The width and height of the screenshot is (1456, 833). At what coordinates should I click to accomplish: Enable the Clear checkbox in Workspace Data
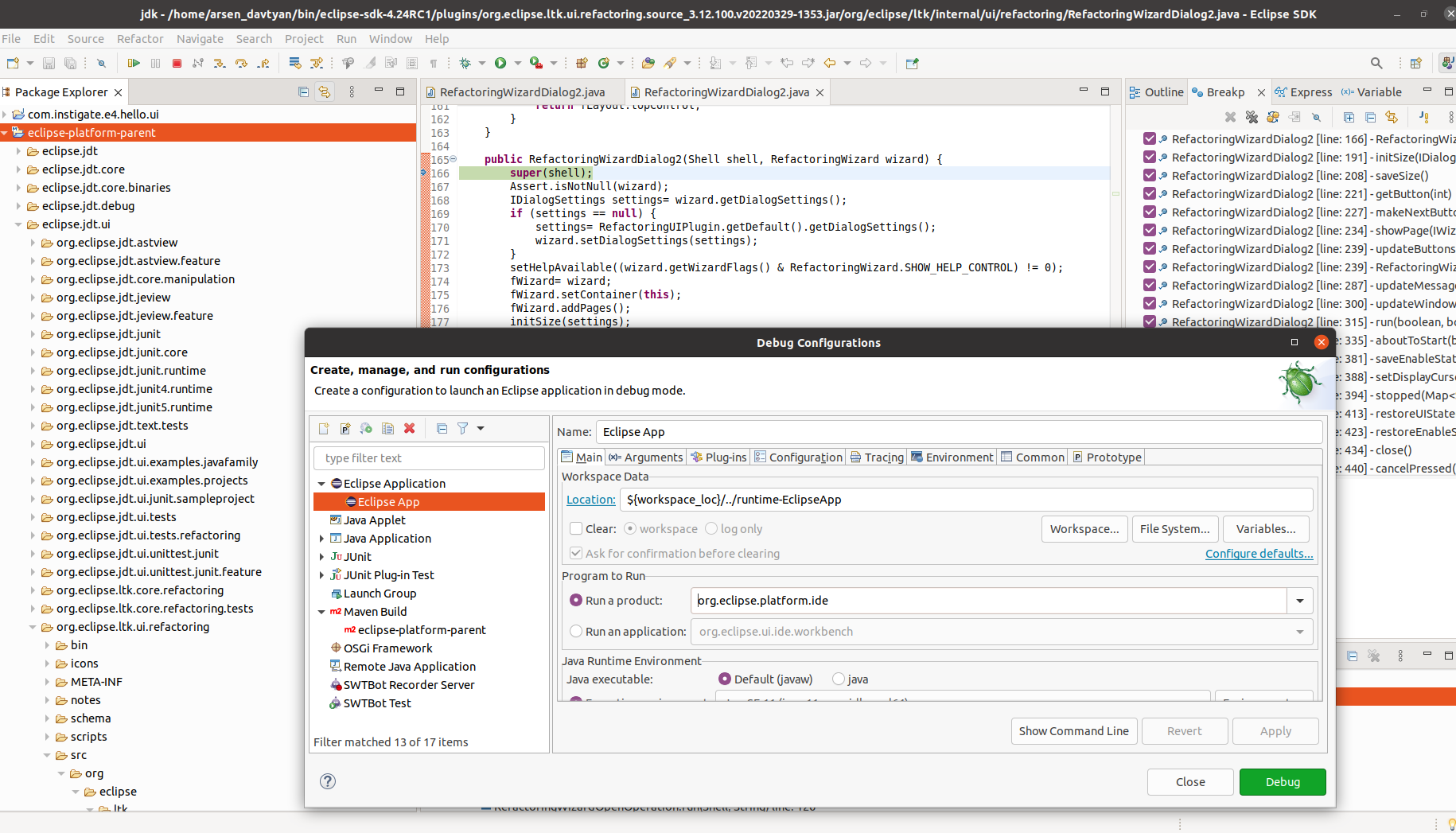576,528
